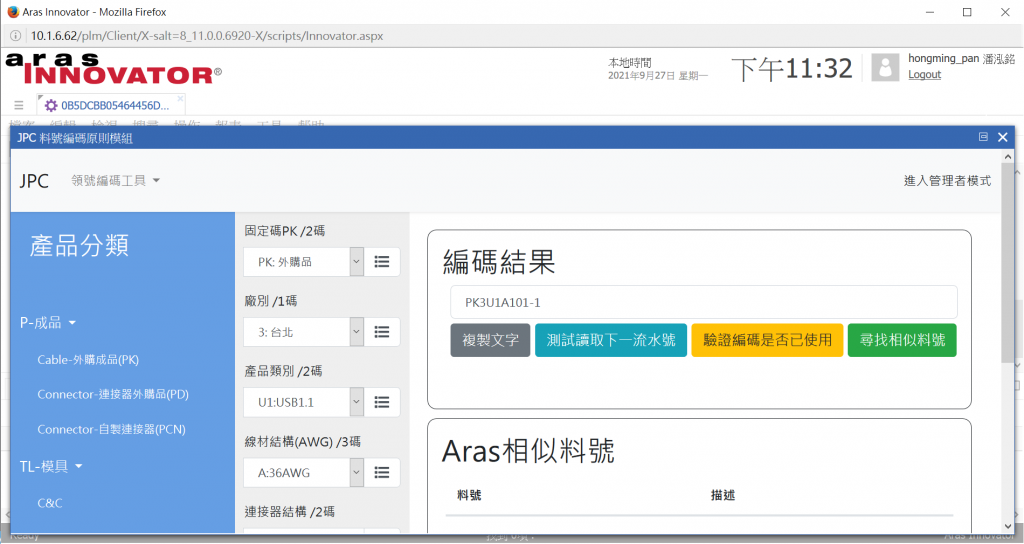Click the 廠別 /1碼 label
The width and height of the screenshot is (1024, 544).
pyautogui.click(x=270, y=301)
